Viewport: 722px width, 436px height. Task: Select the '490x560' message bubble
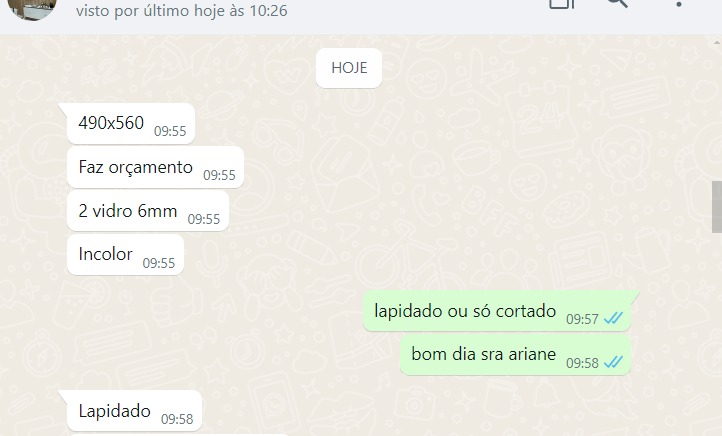(131, 123)
